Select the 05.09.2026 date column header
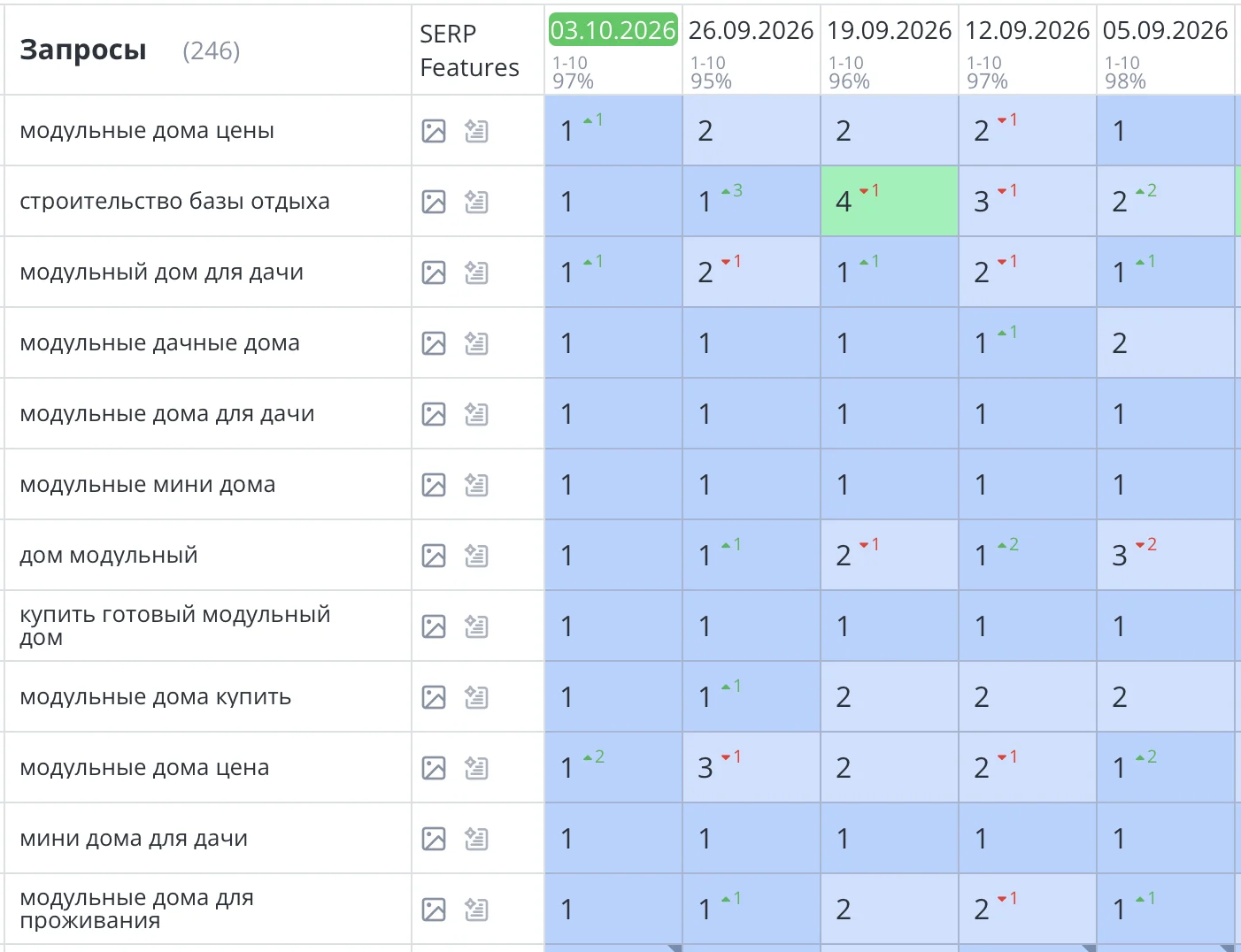The image size is (1241, 952). 1165,30
